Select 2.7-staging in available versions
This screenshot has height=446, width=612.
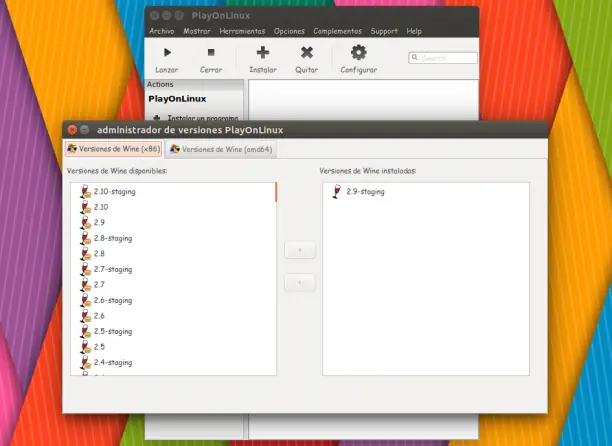[113, 269]
